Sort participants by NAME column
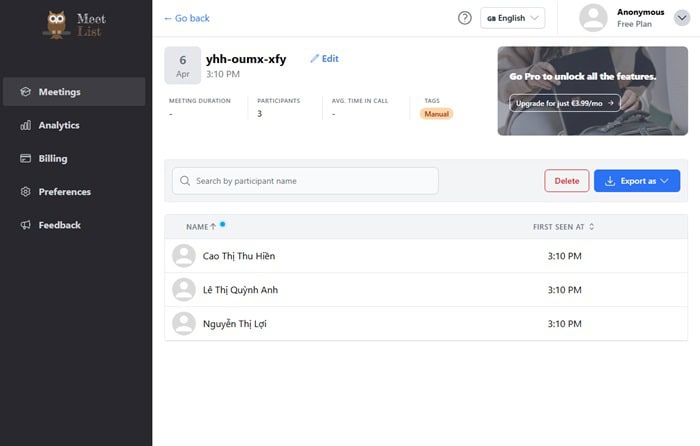Viewport: 700px width, 446px height. [201, 227]
